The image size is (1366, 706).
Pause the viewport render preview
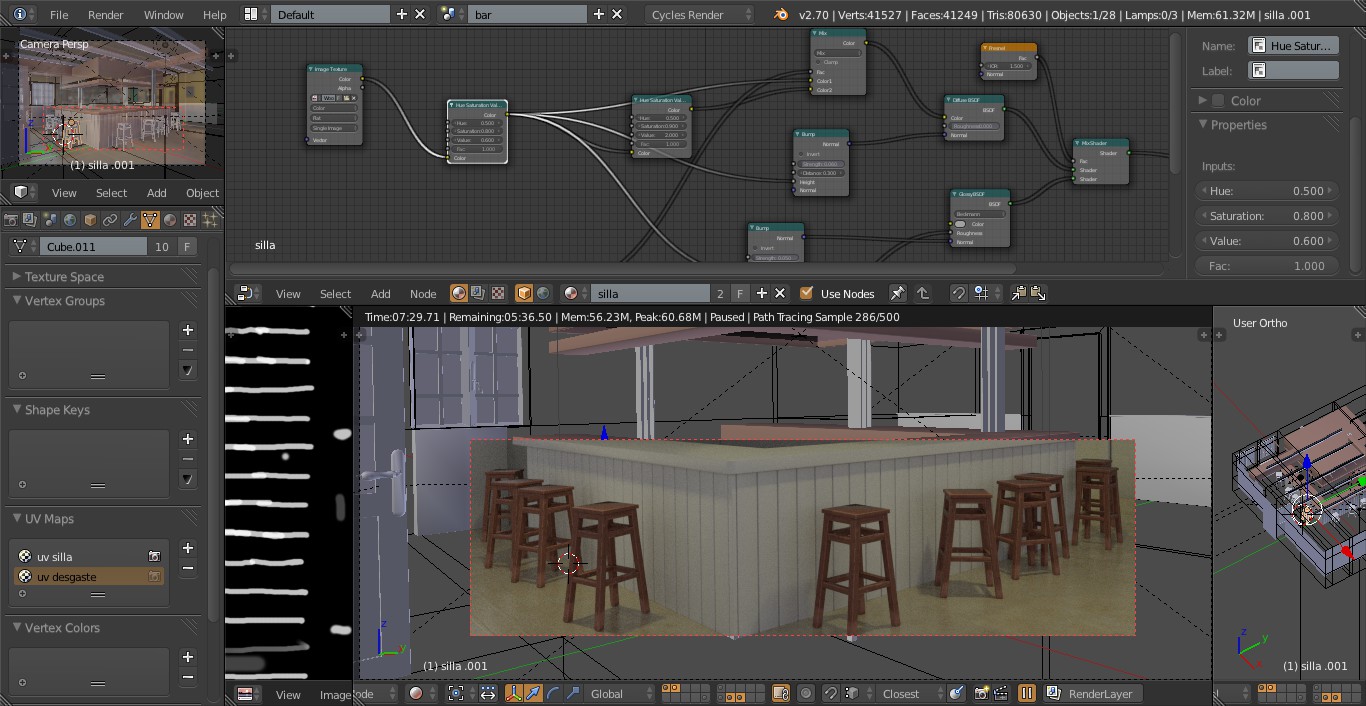(1027, 693)
